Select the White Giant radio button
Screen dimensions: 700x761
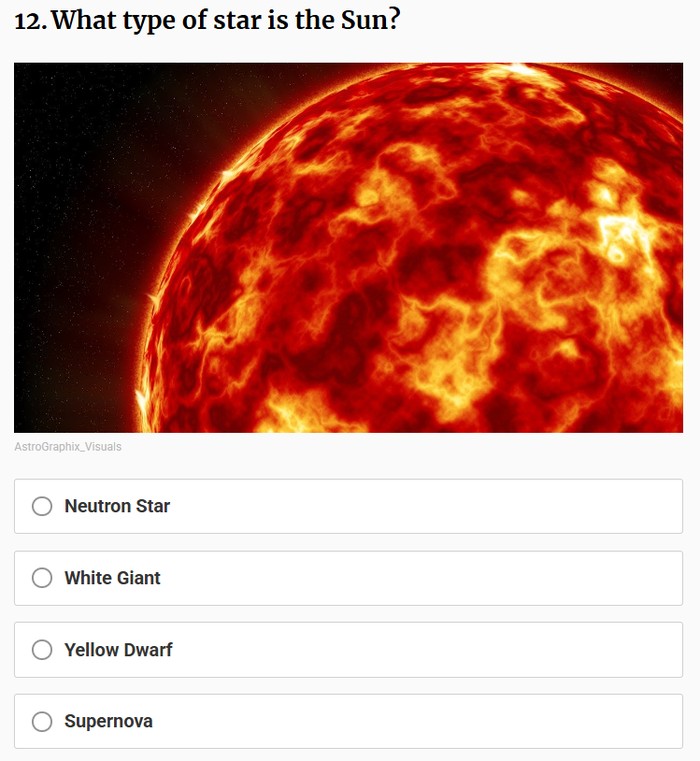[x=42, y=578]
